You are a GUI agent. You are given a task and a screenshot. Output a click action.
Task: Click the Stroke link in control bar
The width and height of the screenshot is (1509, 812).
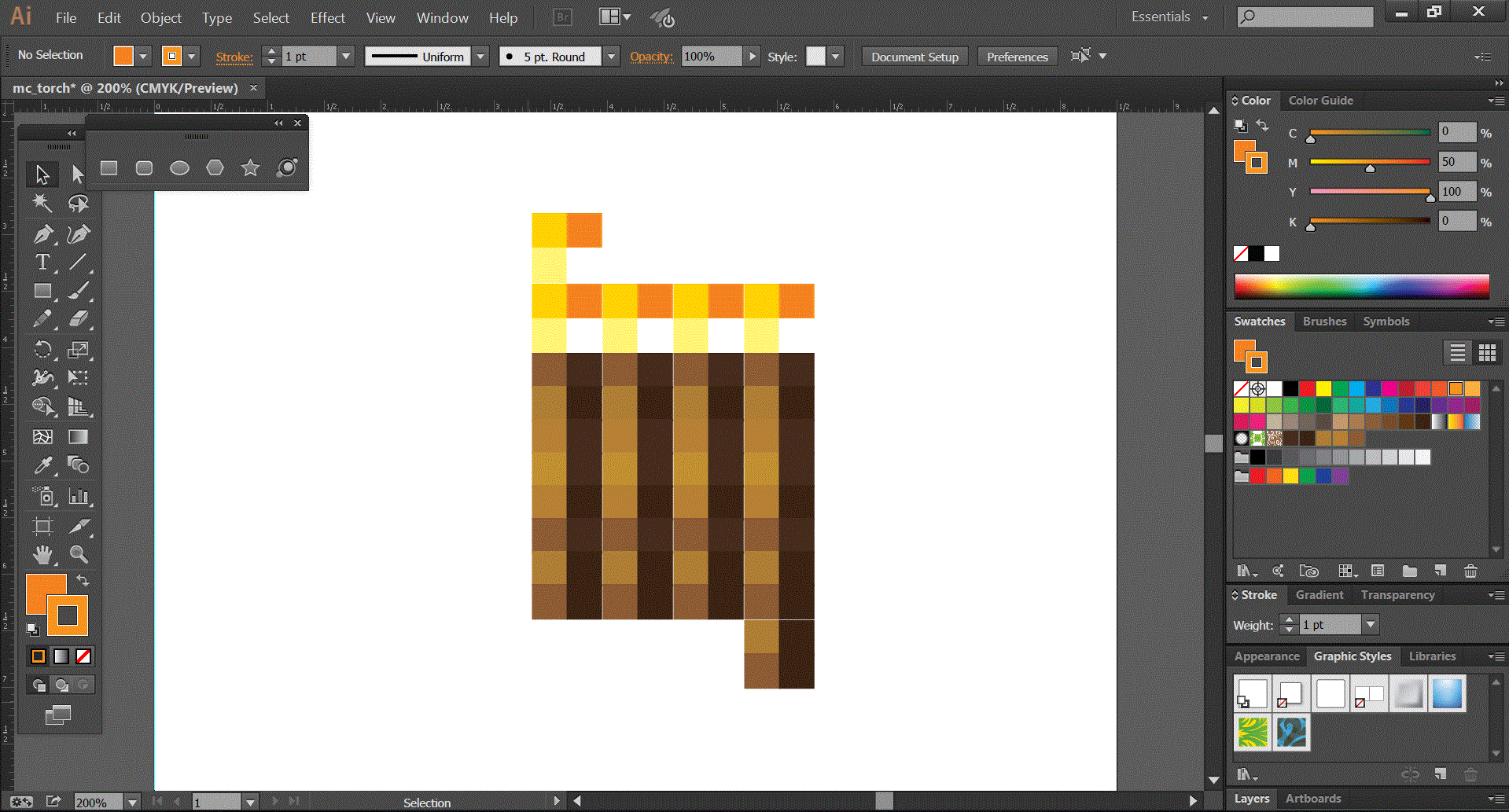tap(234, 57)
